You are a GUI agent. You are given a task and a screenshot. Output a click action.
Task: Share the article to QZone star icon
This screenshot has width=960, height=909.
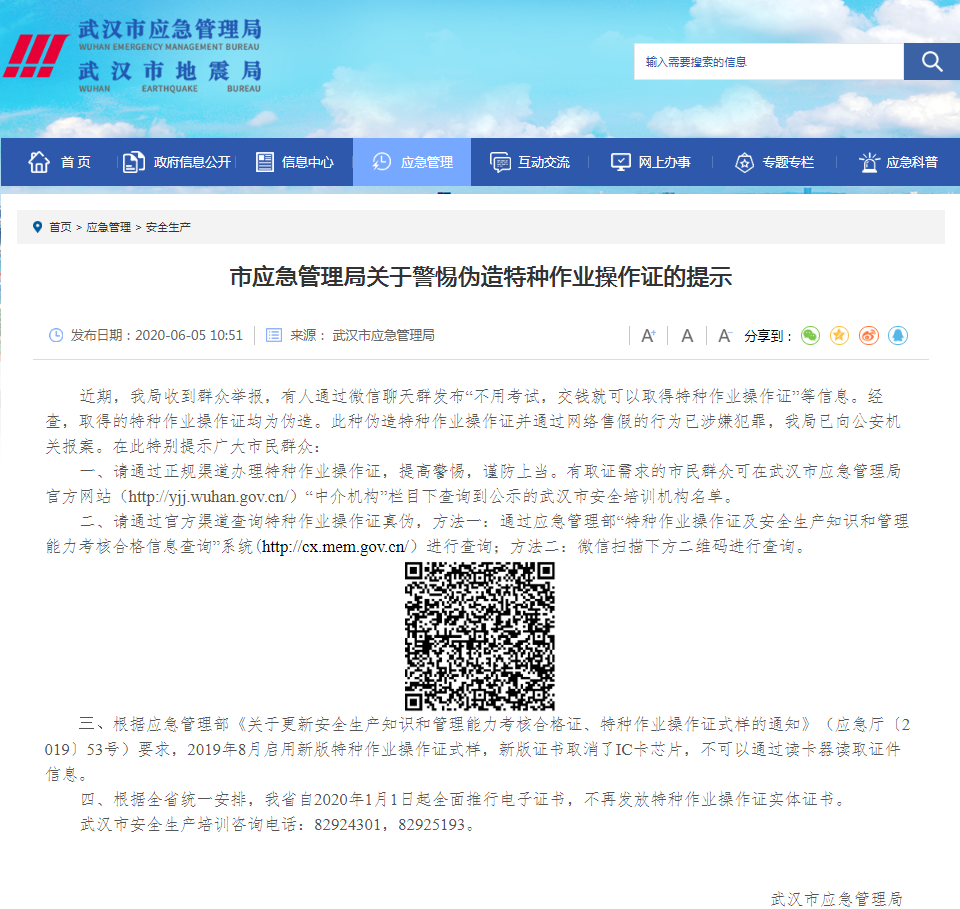pos(839,335)
